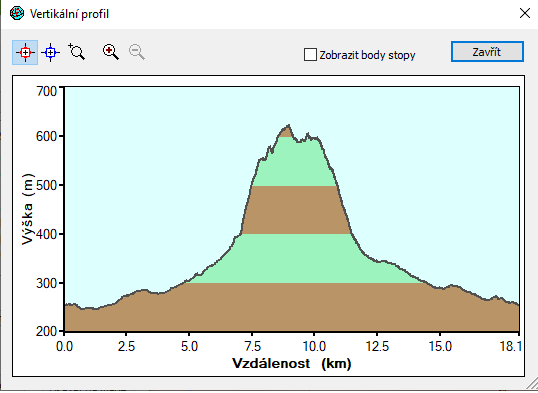Click the 18.1 distance axis value
Viewport: 538px width, 393px height.
[510, 346]
